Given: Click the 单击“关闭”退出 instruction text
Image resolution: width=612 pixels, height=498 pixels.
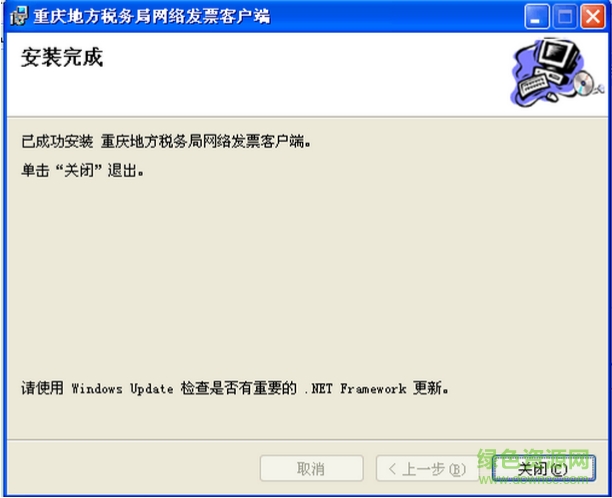Looking at the screenshot, I should (82, 171).
